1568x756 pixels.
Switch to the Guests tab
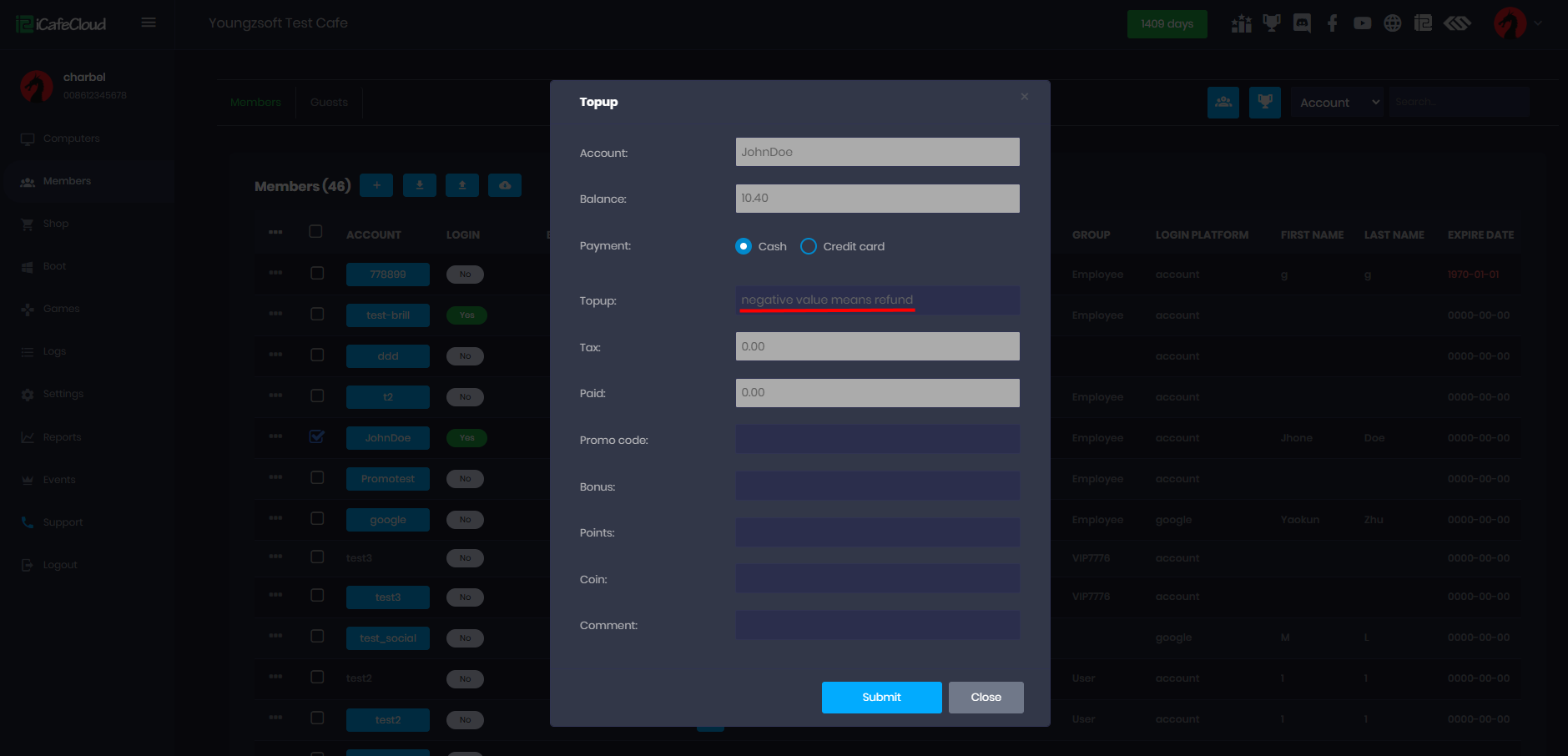[329, 103]
